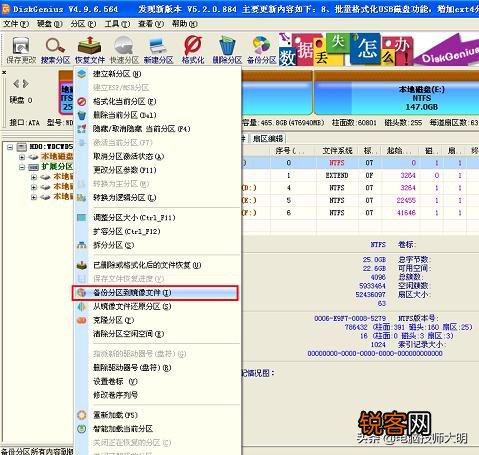The image size is (479, 455).
Task: Open the 帮助(H) menu
Action: (185, 24)
